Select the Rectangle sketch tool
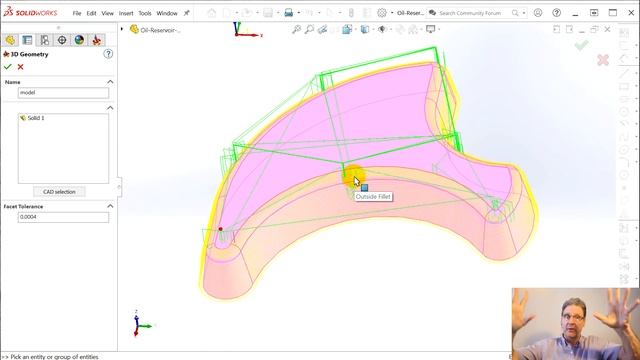This screenshot has height=360, width=640. tap(624, 86)
